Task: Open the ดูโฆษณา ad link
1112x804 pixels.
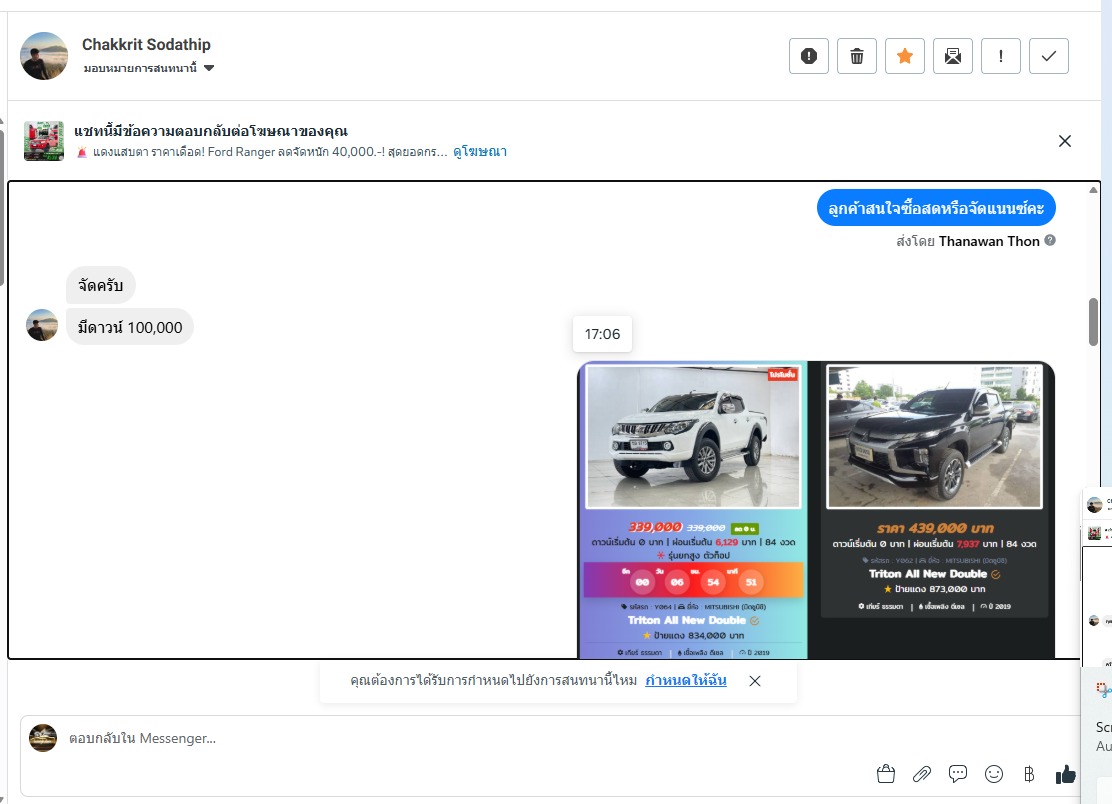Action: pyautogui.click(x=480, y=152)
